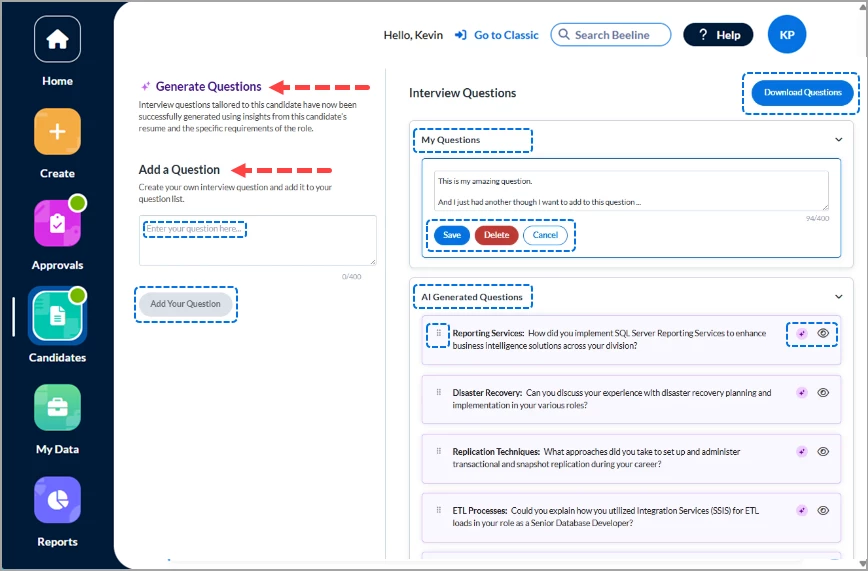
Task: Click the Add Your Question button
Action: [x=185, y=304]
